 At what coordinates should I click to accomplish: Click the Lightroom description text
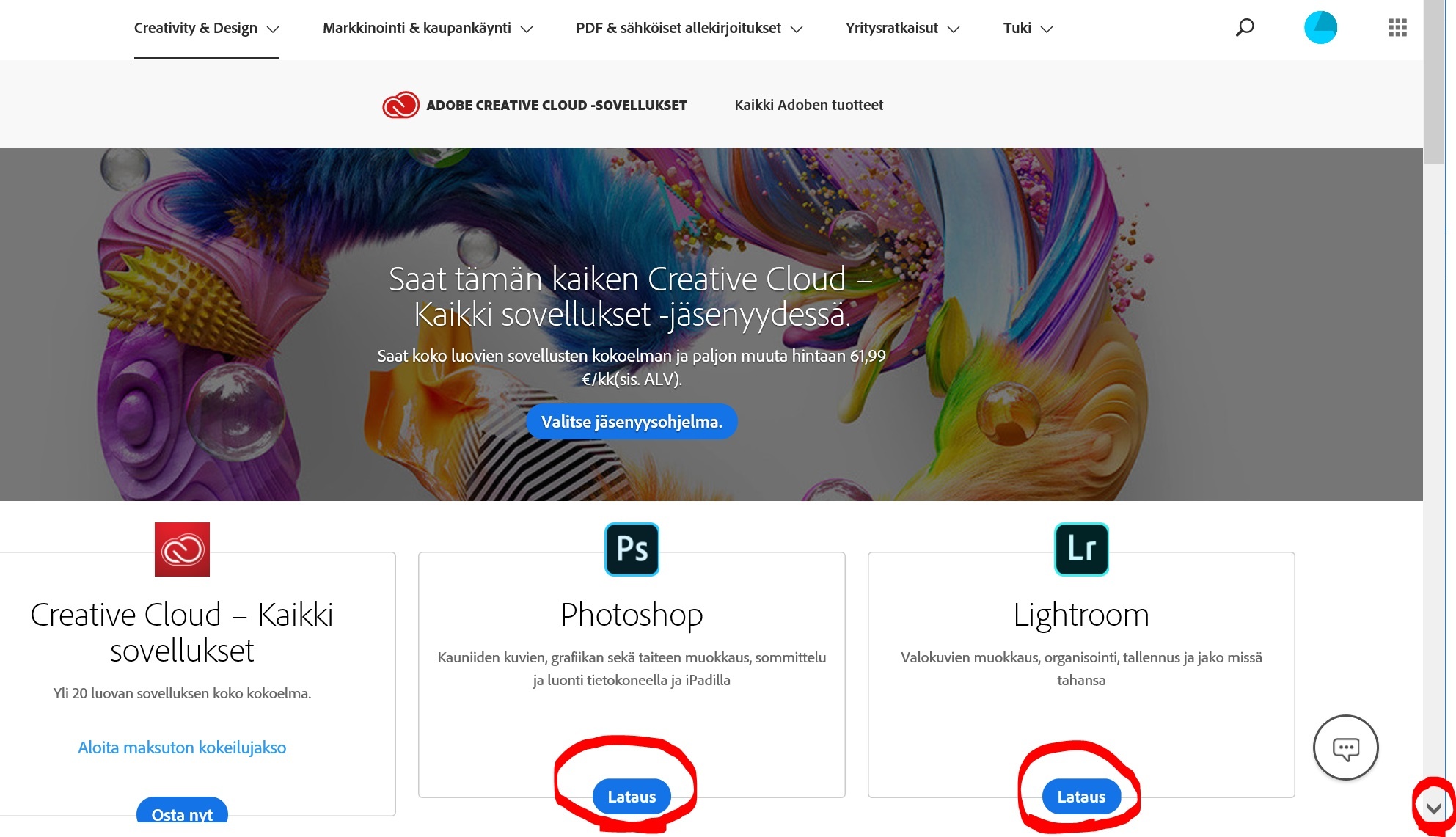click(x=1081, y=668)
